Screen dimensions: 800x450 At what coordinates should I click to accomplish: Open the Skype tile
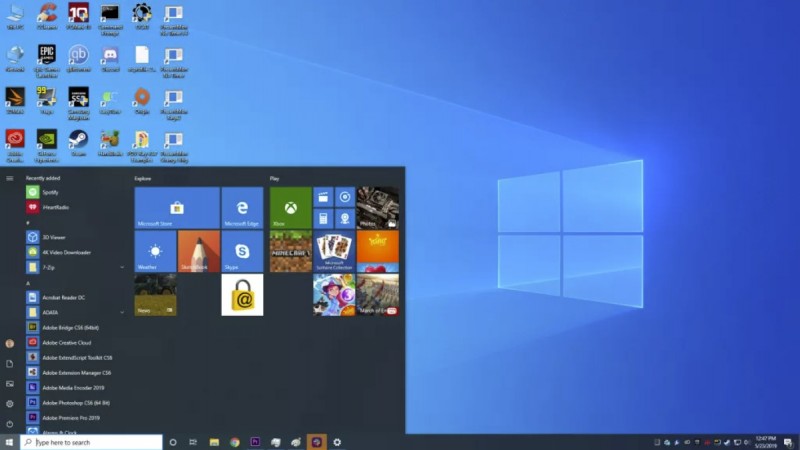[x=242, y=251]
